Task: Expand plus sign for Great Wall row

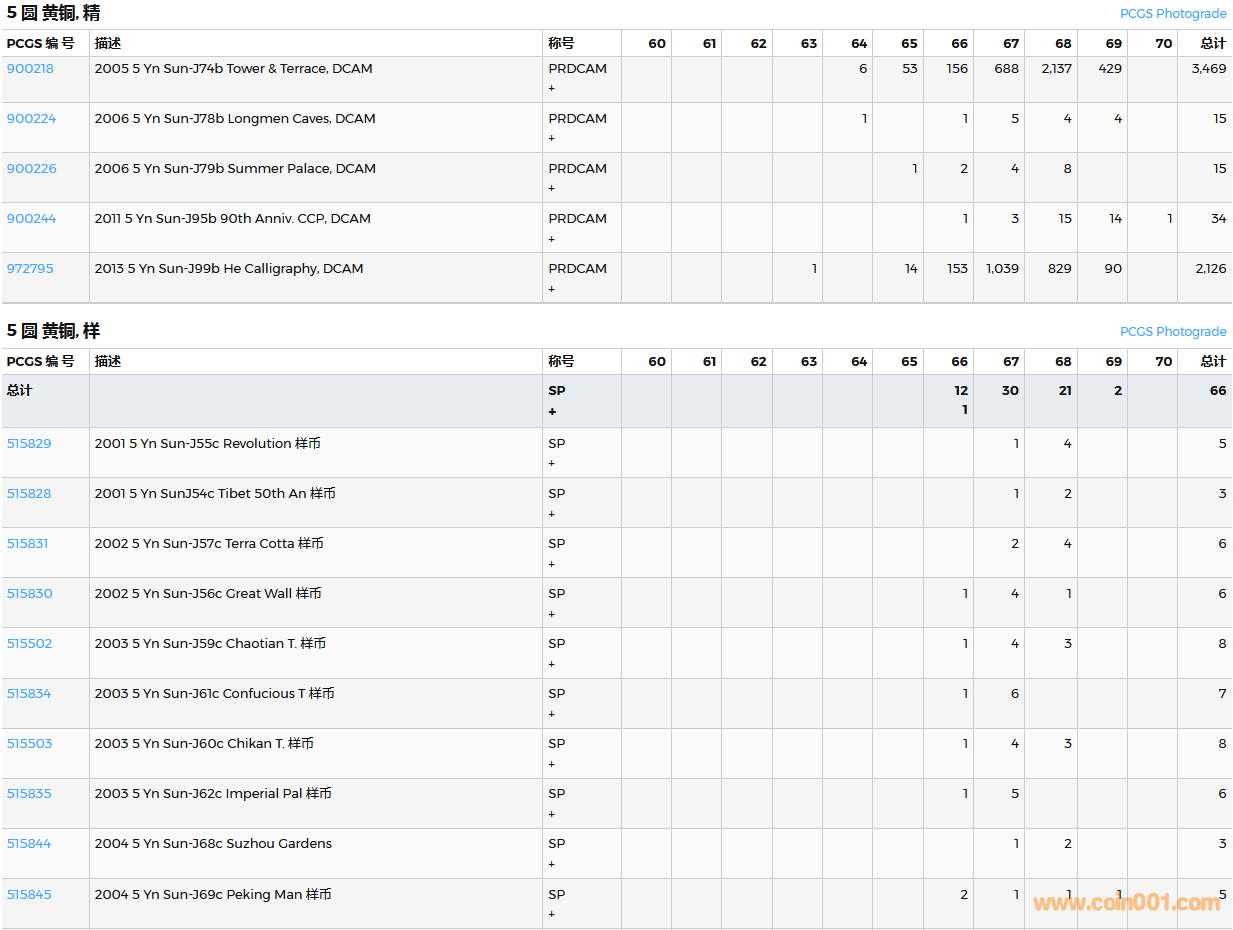Action: click(552, 614)
